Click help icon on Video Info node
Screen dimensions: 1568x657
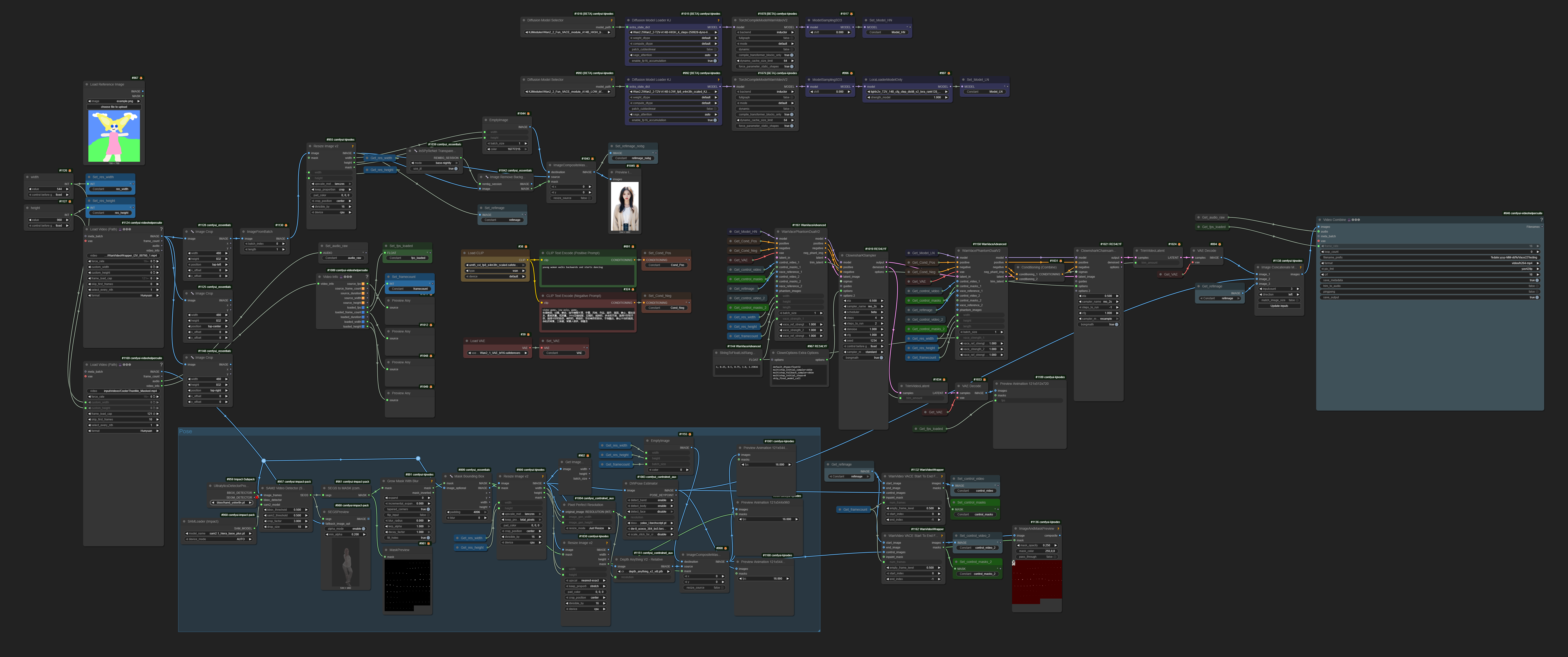click(x=367, y=277)
